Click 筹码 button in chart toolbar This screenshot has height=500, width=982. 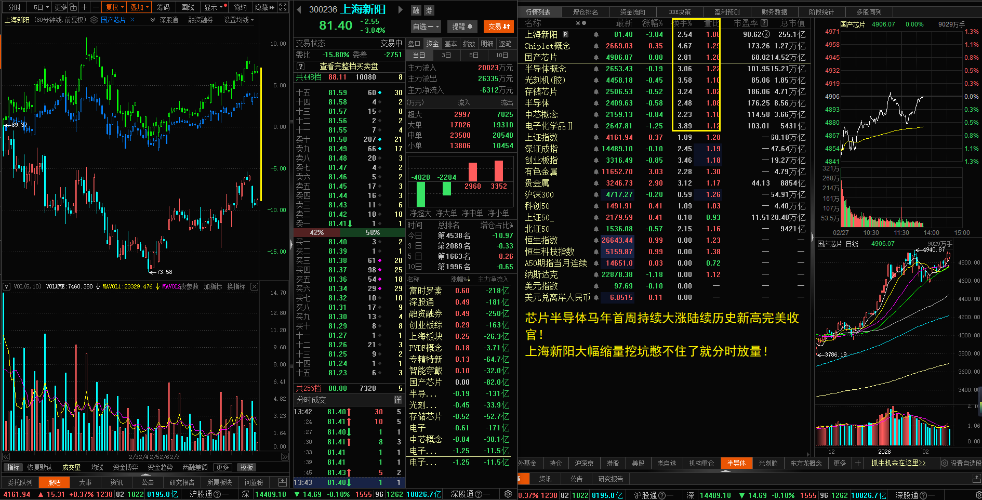163,8
